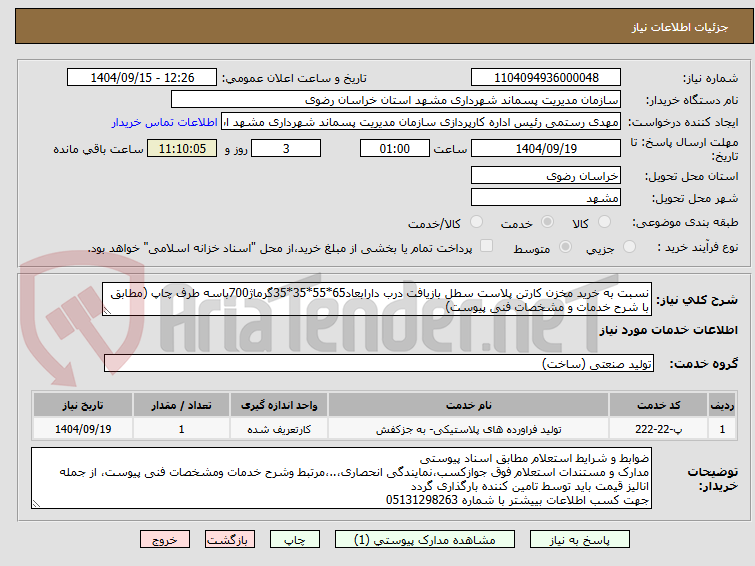Click the گروه خدمت field
This screenshot has width=755, height=566.
[x=379, y=363]
